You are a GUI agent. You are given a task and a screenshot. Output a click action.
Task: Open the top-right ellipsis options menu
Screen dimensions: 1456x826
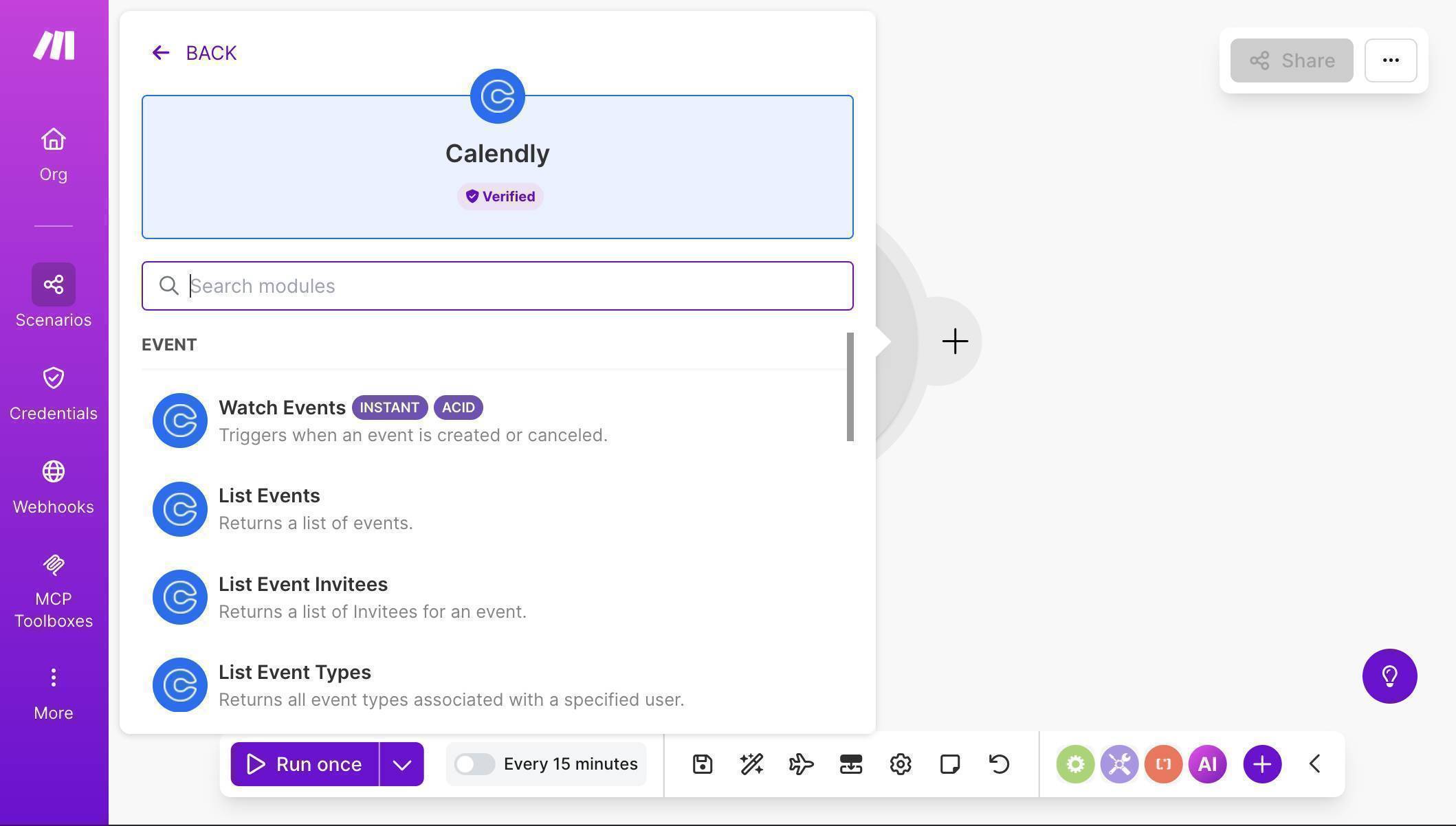(1390, 60)
